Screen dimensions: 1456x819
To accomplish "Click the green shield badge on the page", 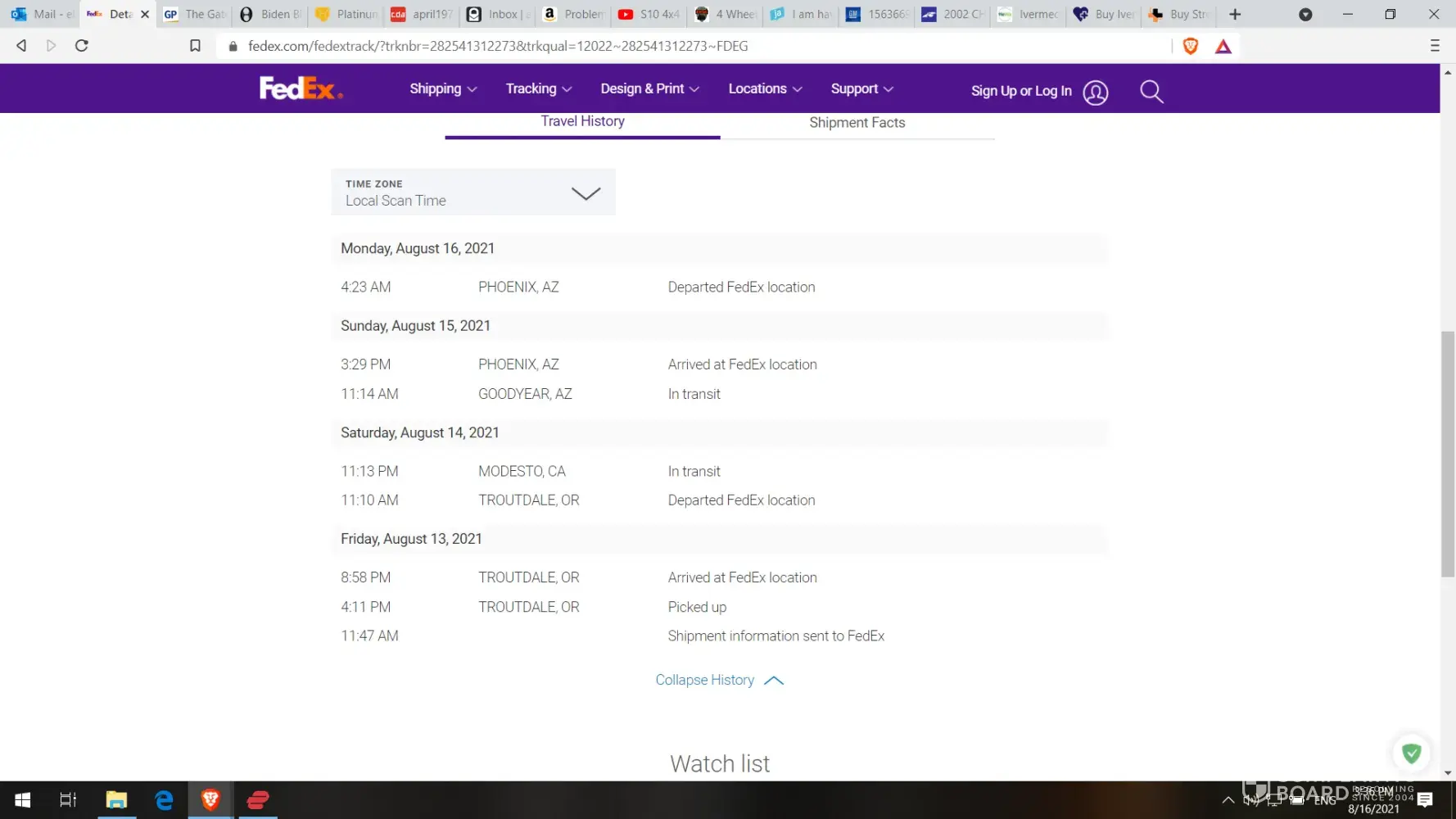I will point(1411,753).
